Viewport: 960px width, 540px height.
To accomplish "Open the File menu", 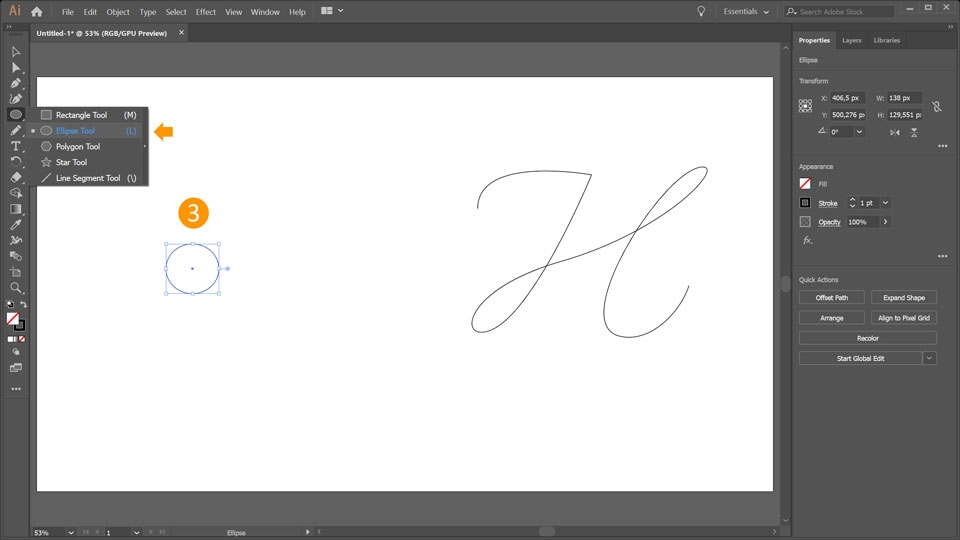I will tap(67, 12).
